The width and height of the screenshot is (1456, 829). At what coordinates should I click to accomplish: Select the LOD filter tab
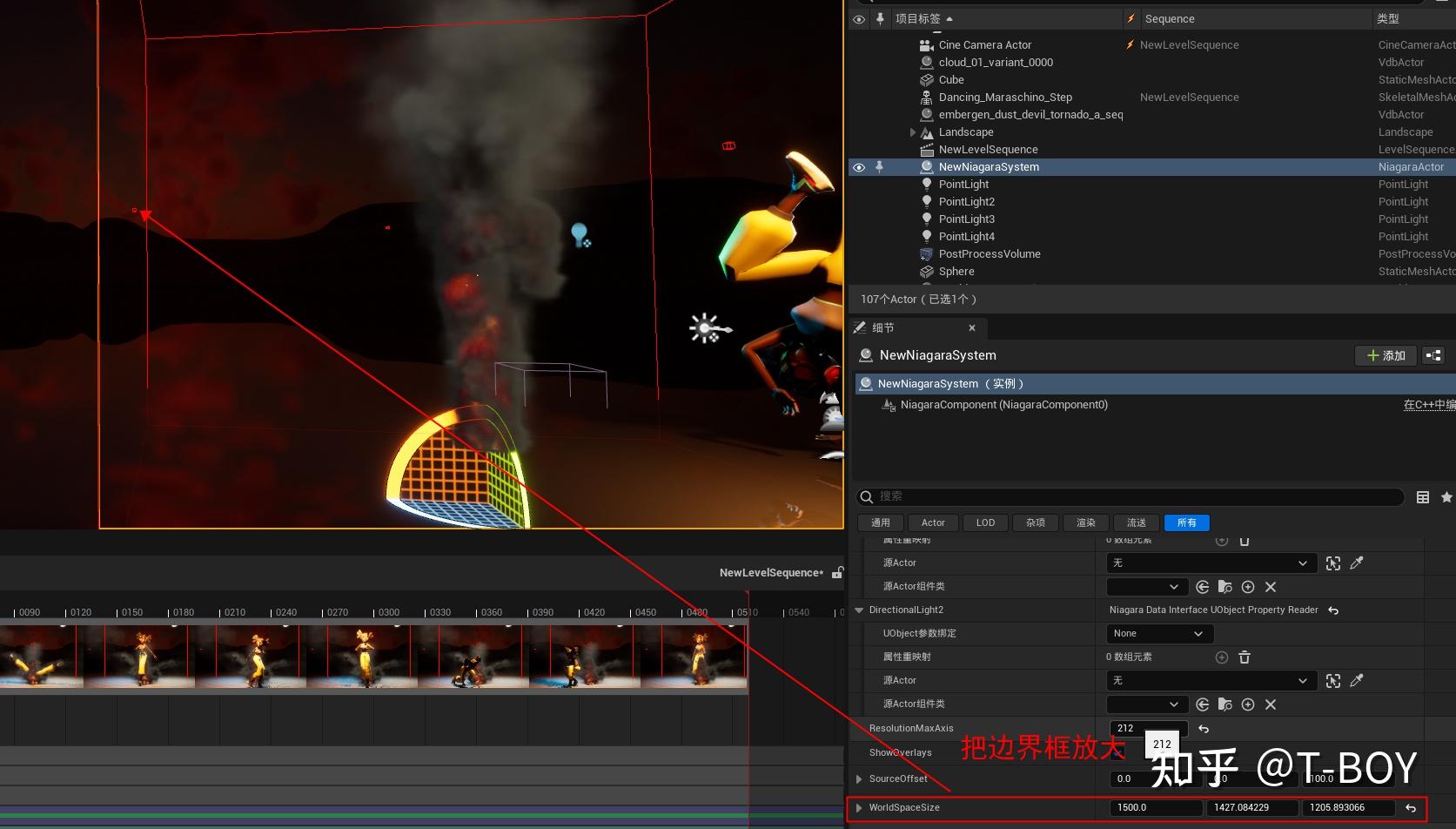pyautogui.click(x=985, y=522)
